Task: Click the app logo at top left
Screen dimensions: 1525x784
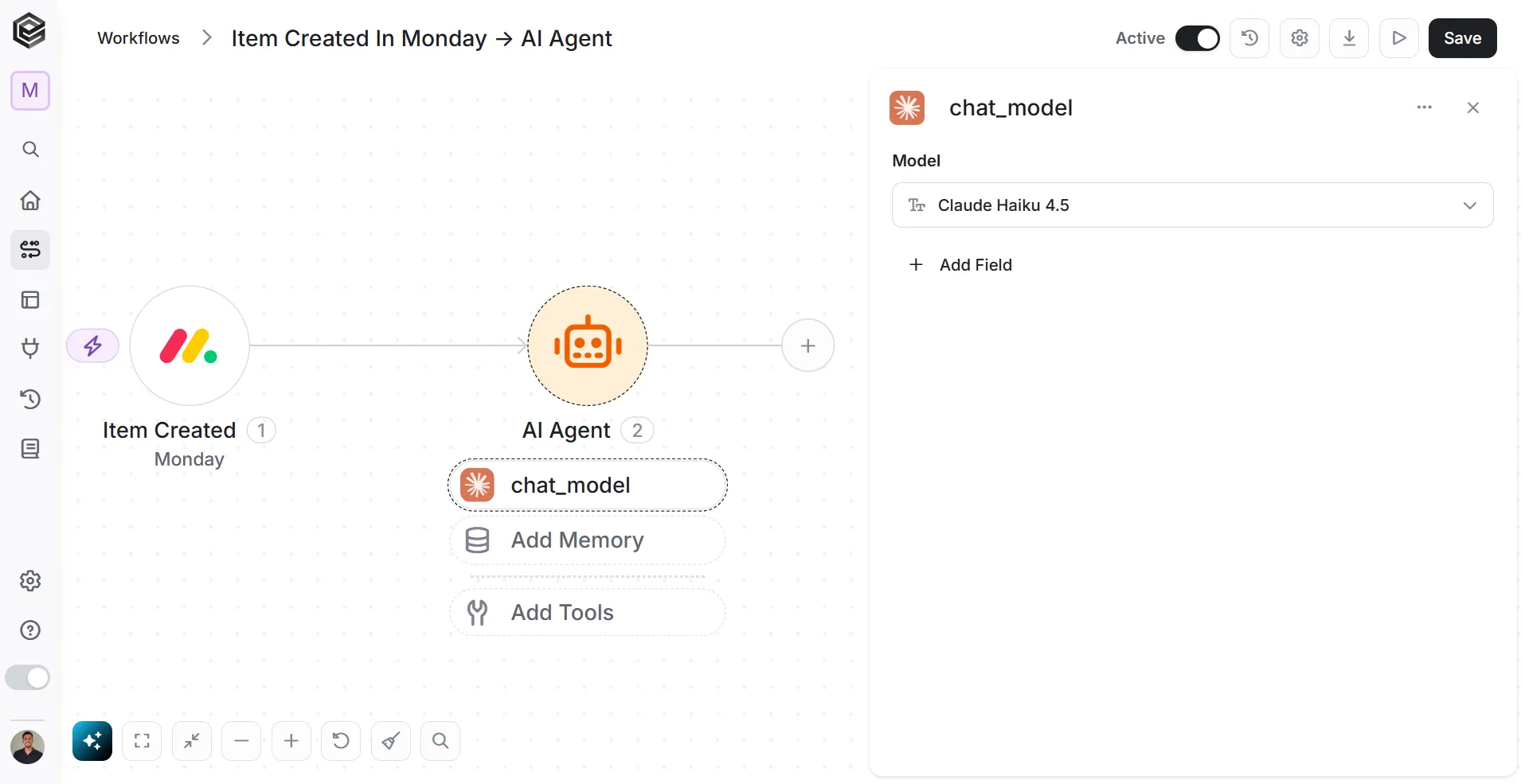Action: pos(29,31)
